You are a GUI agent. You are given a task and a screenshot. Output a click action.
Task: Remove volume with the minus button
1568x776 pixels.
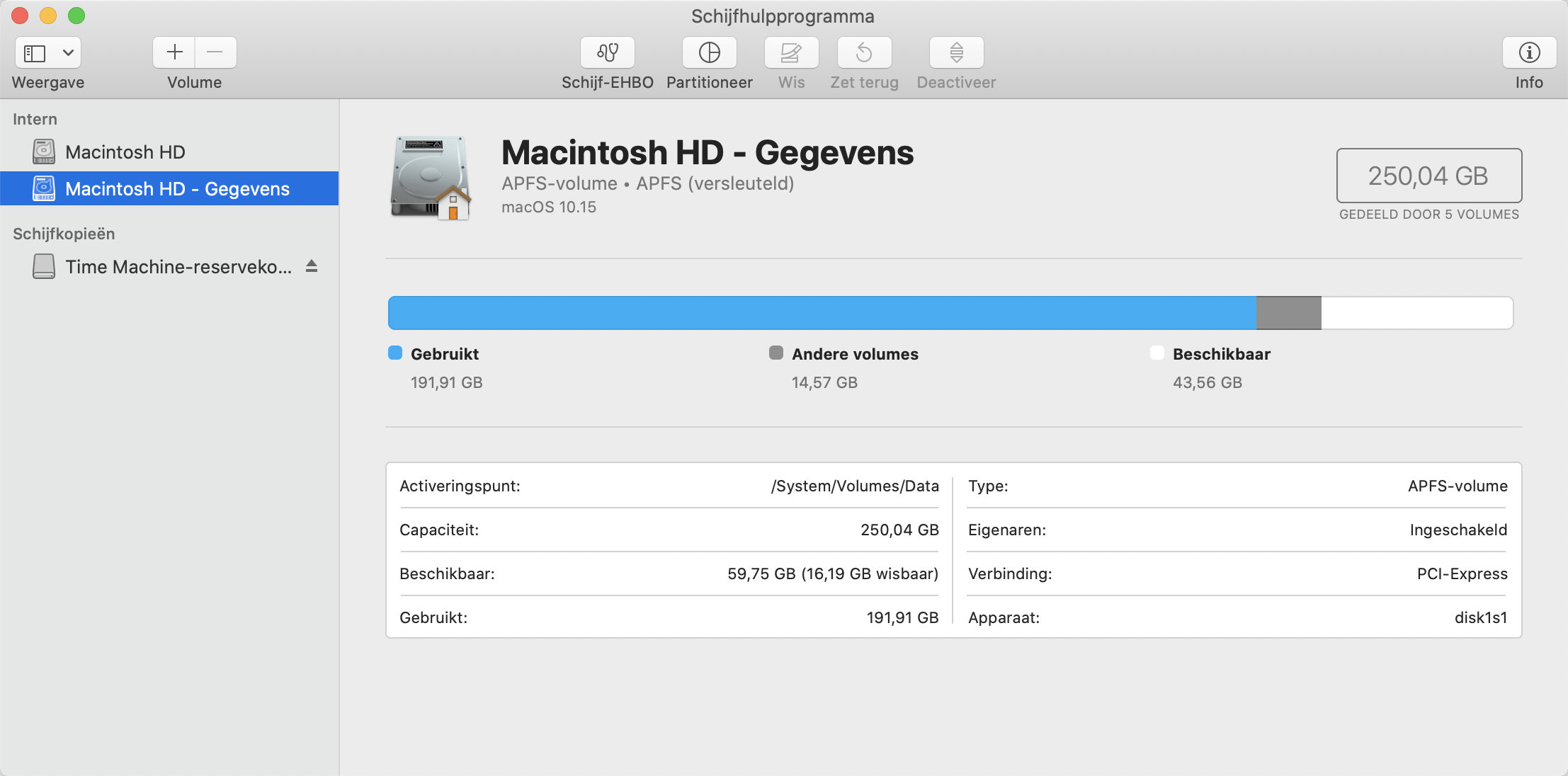tap(215, 52)
